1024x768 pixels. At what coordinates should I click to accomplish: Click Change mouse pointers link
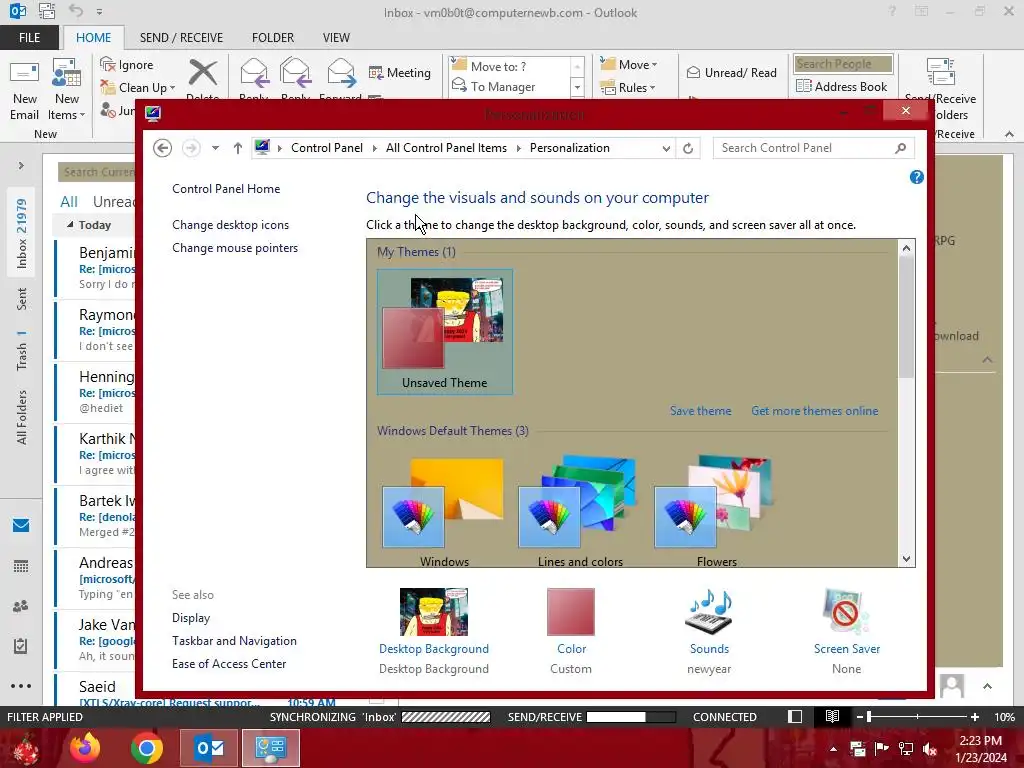(234, 248)
